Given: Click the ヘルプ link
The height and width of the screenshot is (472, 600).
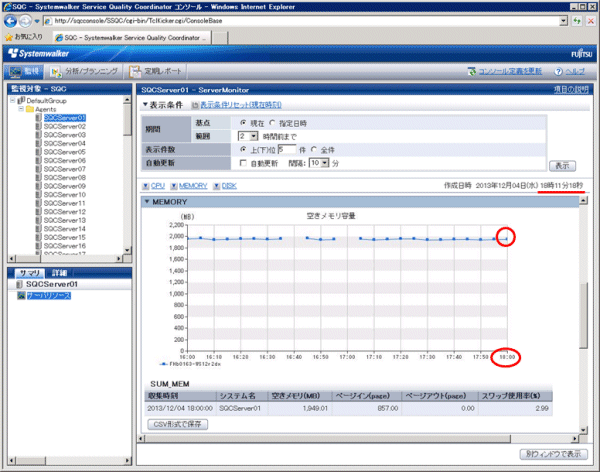Looking at the screenshot, I should click(x=575, y=71).
